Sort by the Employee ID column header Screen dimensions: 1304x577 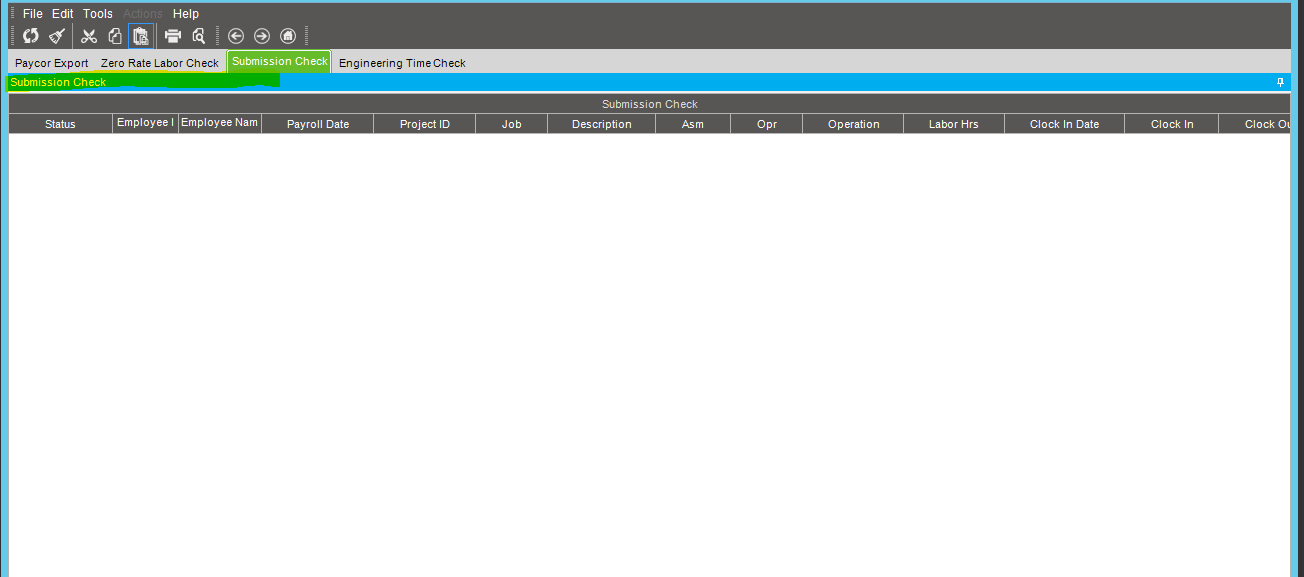click(x=145, y=124)
